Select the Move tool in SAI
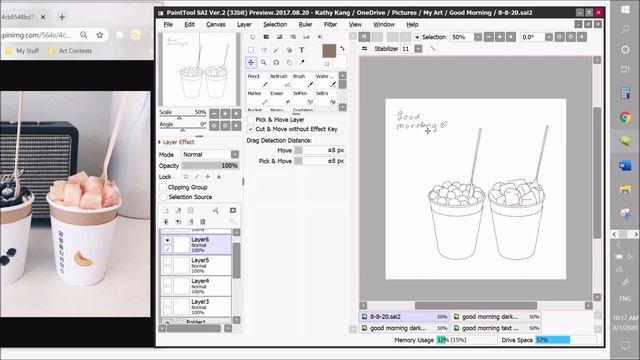Image resolution: width=640 pixels, height=360 pixels. tap(251, 62)
